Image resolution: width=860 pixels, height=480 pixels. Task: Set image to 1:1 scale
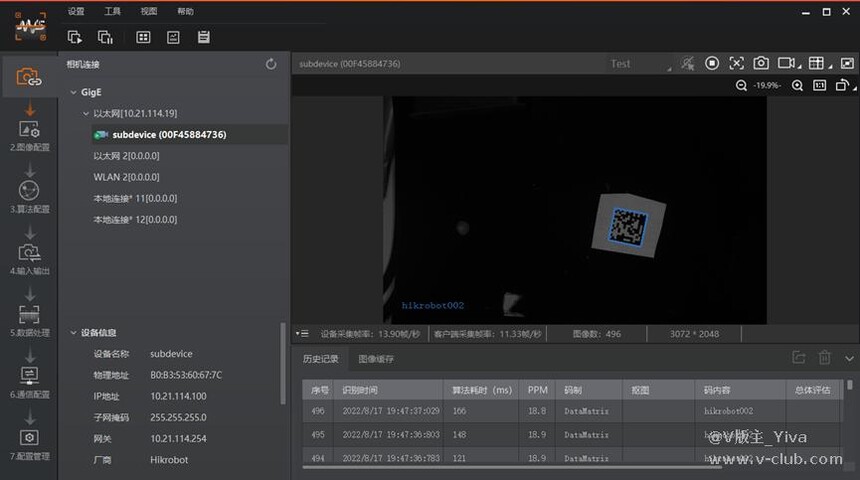click(819, 86)
